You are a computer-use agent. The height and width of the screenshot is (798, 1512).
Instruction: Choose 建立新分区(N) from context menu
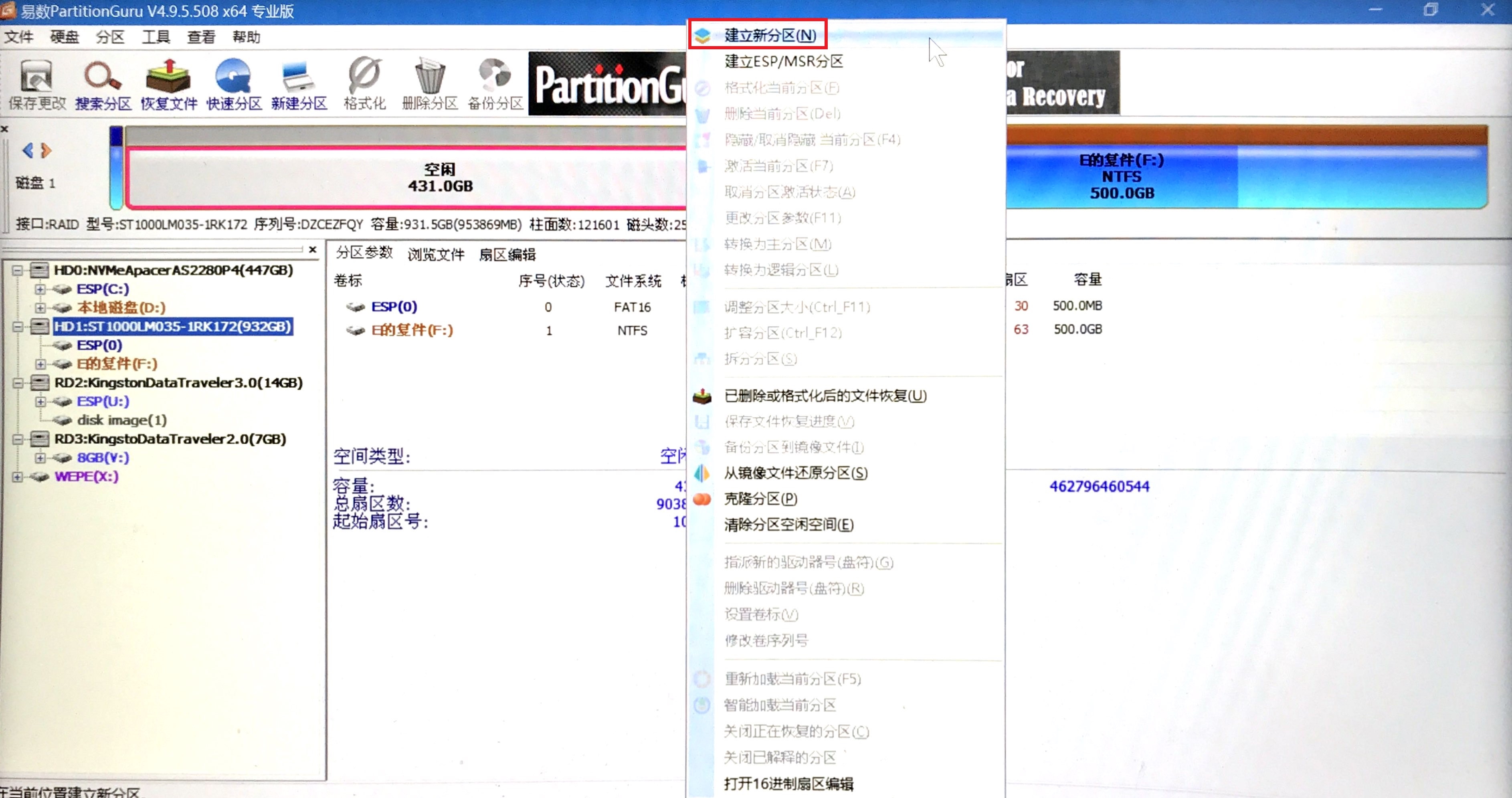click(x=770, y=35)
